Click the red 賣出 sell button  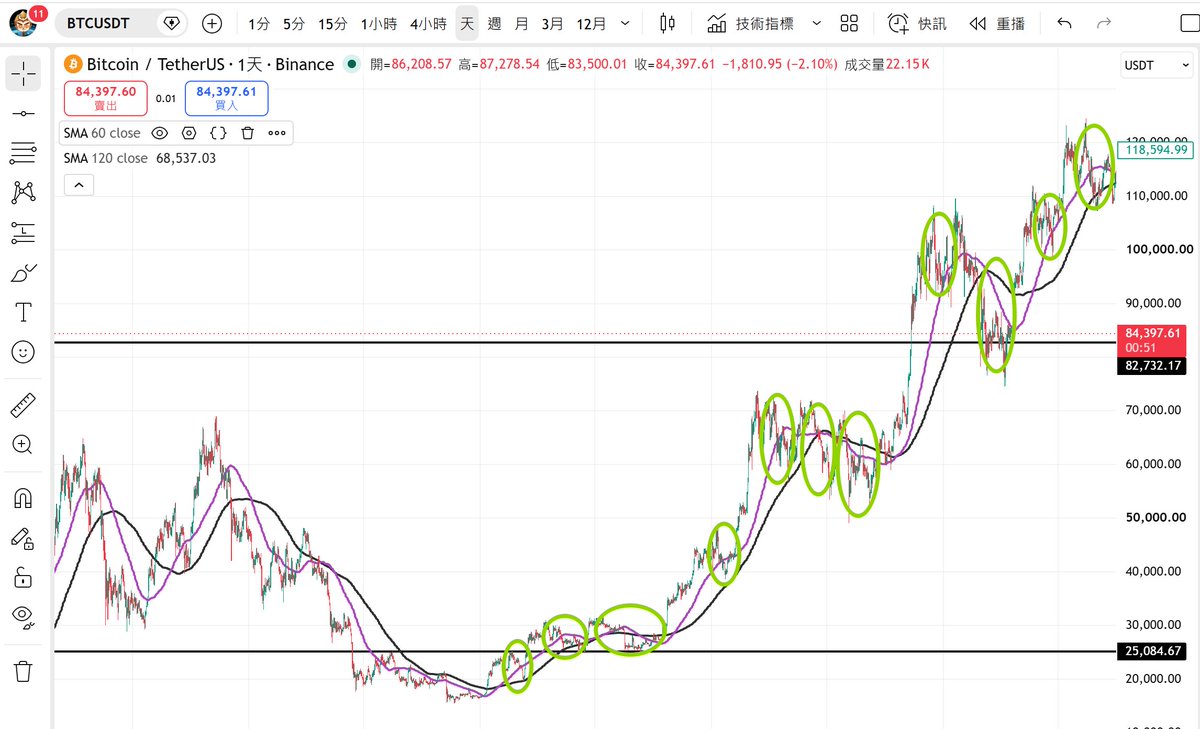click(106, 98)
